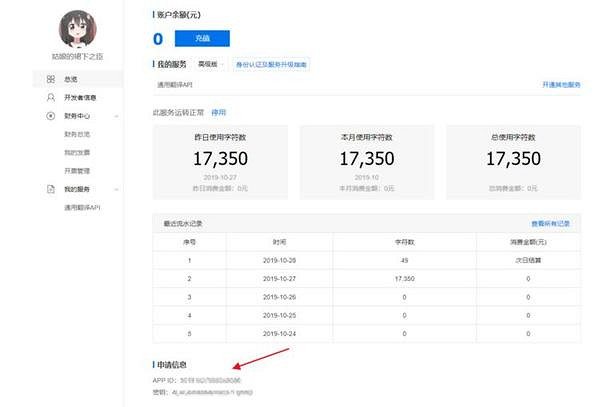Click the 开通其他服务 link
This screenshot has width=614, height=407.
click(561, 85)
